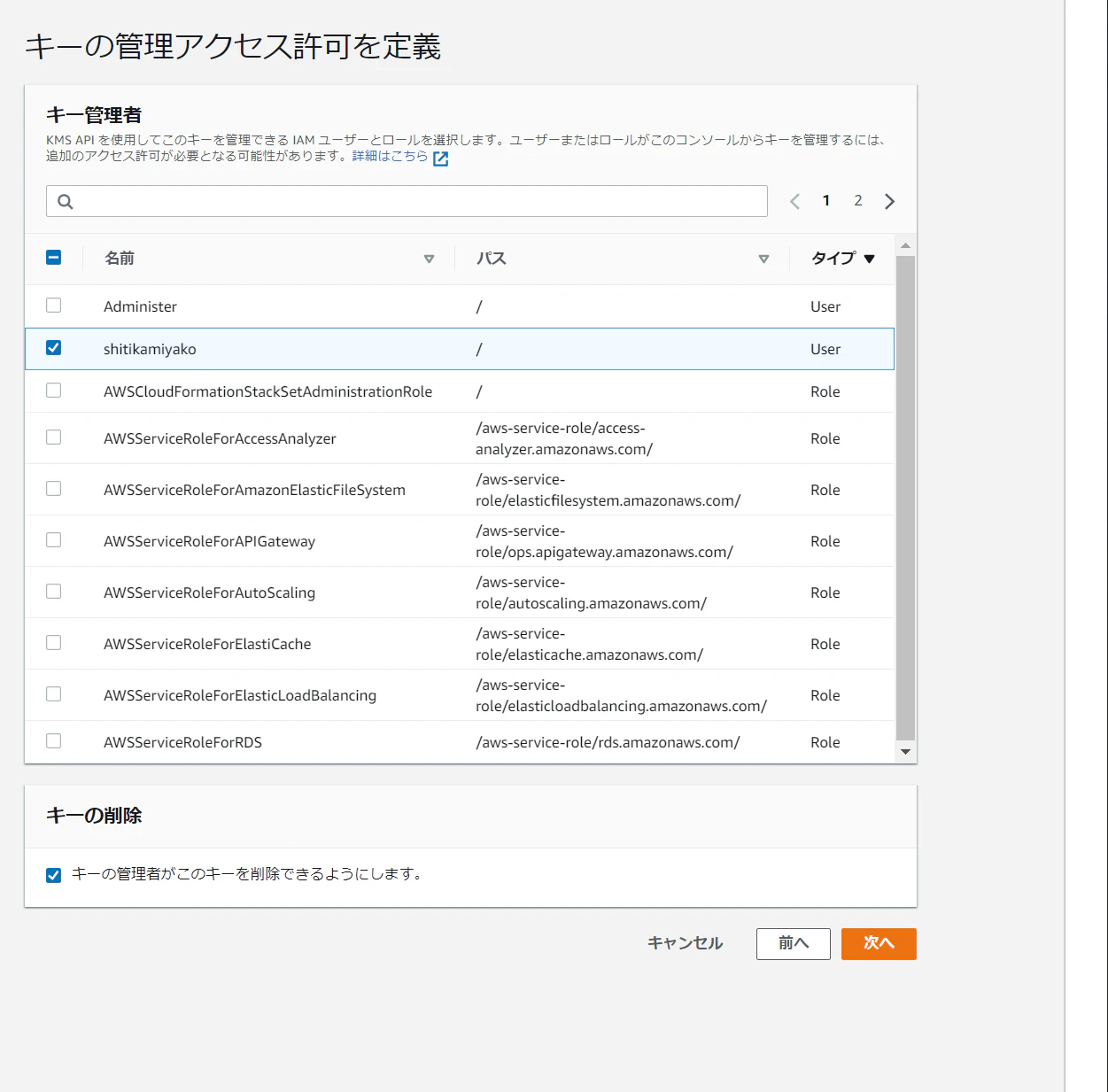Uncheck the allow key deletion checkbox
Viewport: 1108px width, 1092px height.
click(x=54, y=875)
